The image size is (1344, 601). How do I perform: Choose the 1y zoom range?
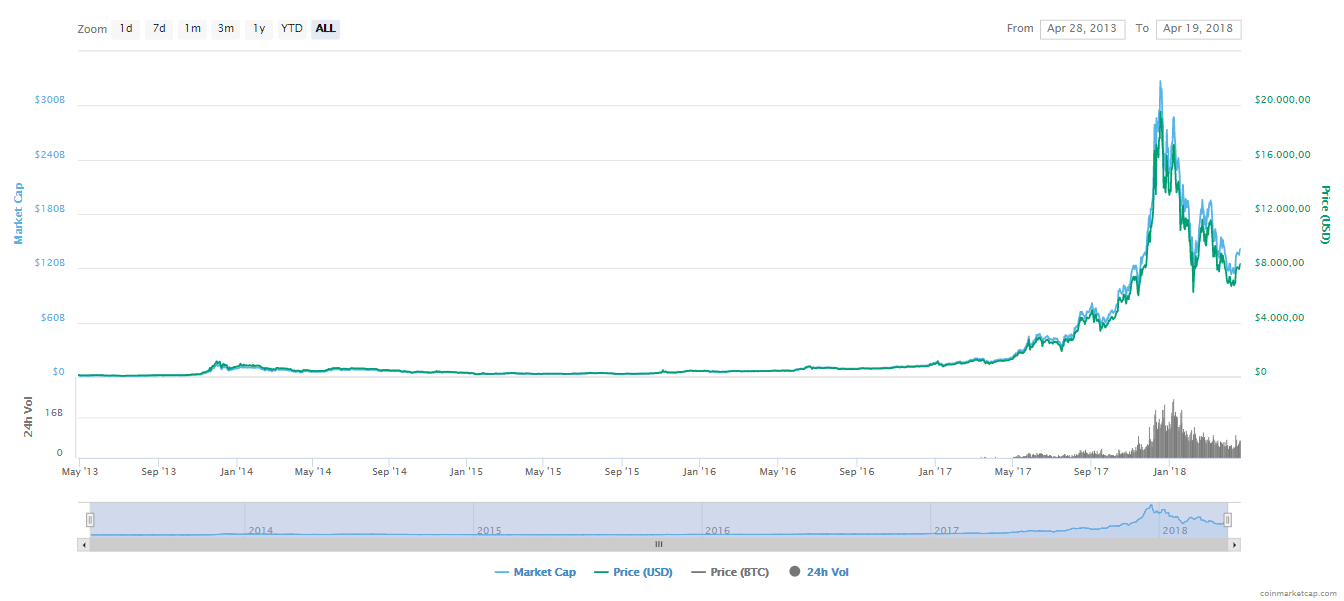(259, 29)
